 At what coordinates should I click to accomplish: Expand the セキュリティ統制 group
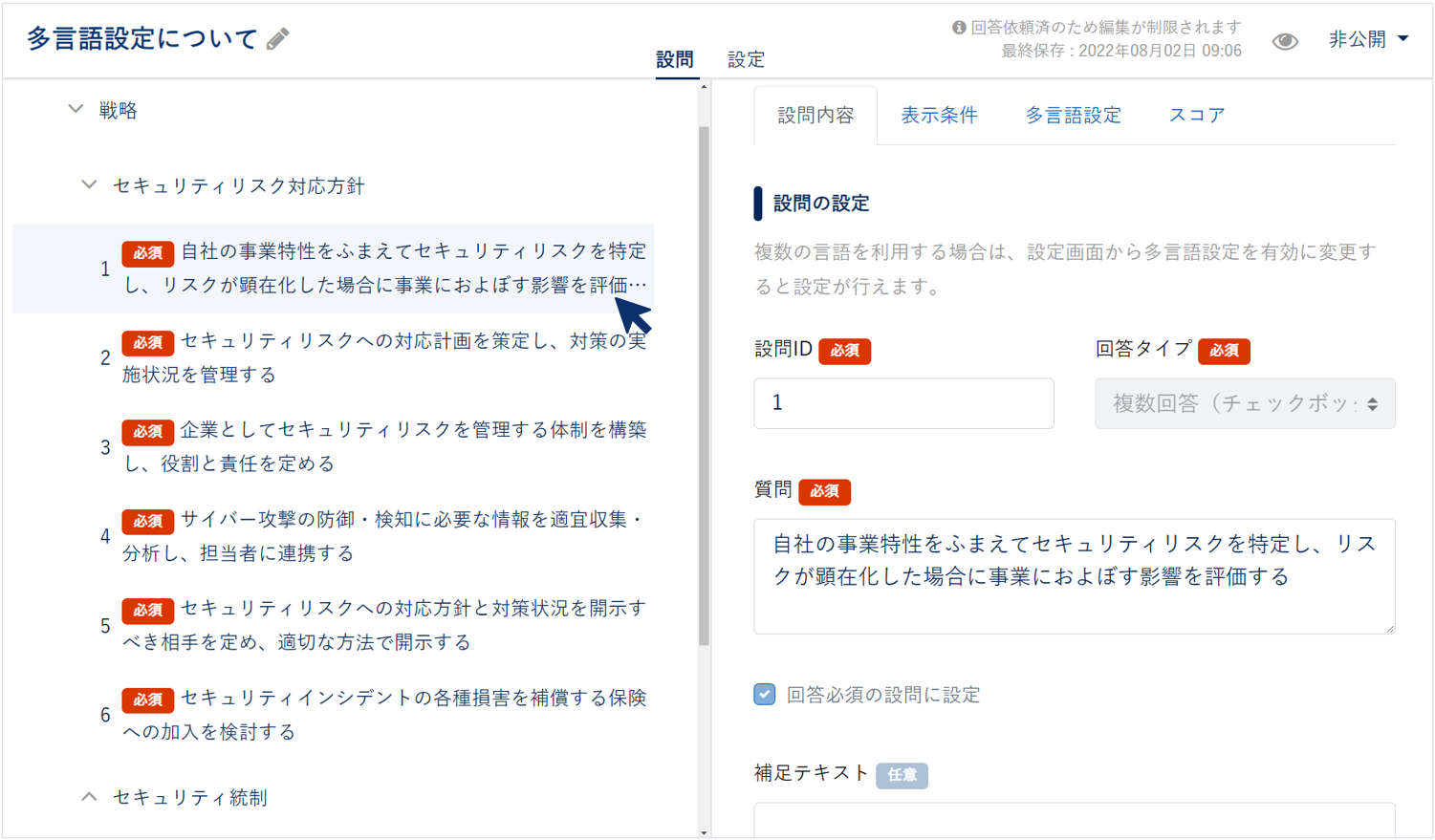[x=89, y=797]
